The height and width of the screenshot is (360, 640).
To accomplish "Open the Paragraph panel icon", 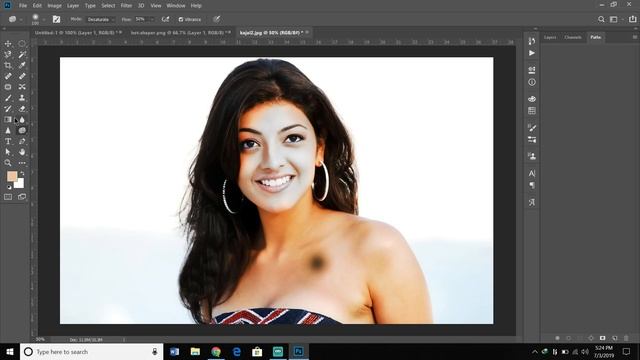I will (531, 185).
